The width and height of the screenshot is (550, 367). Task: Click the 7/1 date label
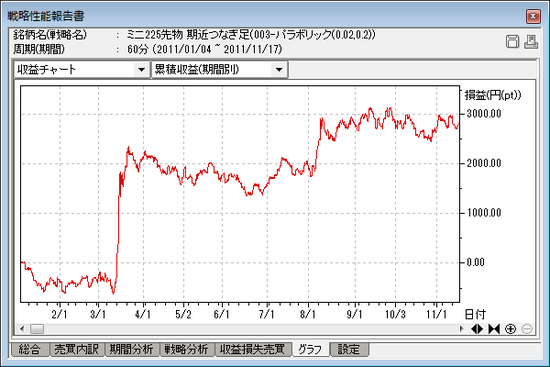pyautogui.click(x=267, y=314)
